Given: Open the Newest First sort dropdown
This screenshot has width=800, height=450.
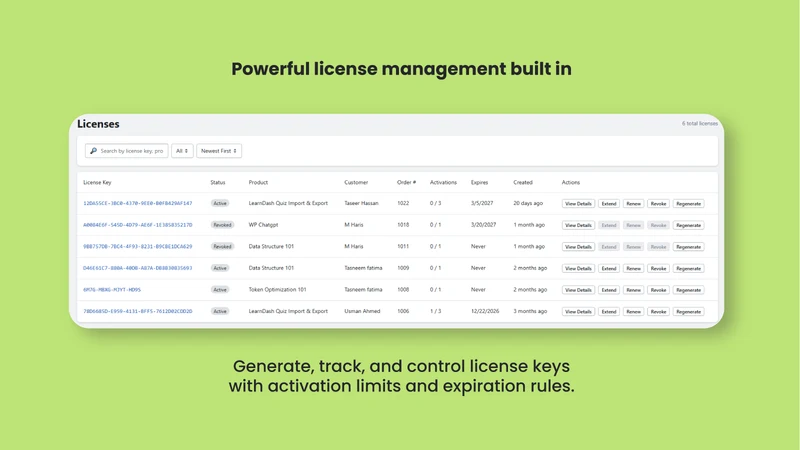Looking at the screenshot, I should pos(219,151).
